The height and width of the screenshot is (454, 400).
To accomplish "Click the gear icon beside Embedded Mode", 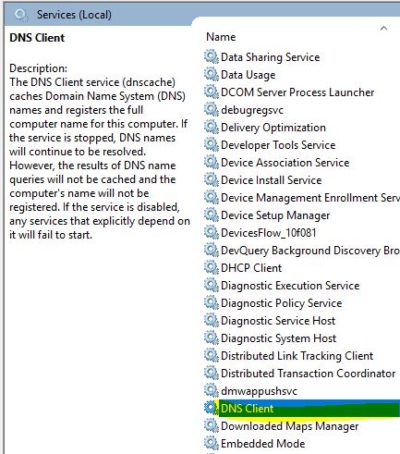I will tap(211, 443).
